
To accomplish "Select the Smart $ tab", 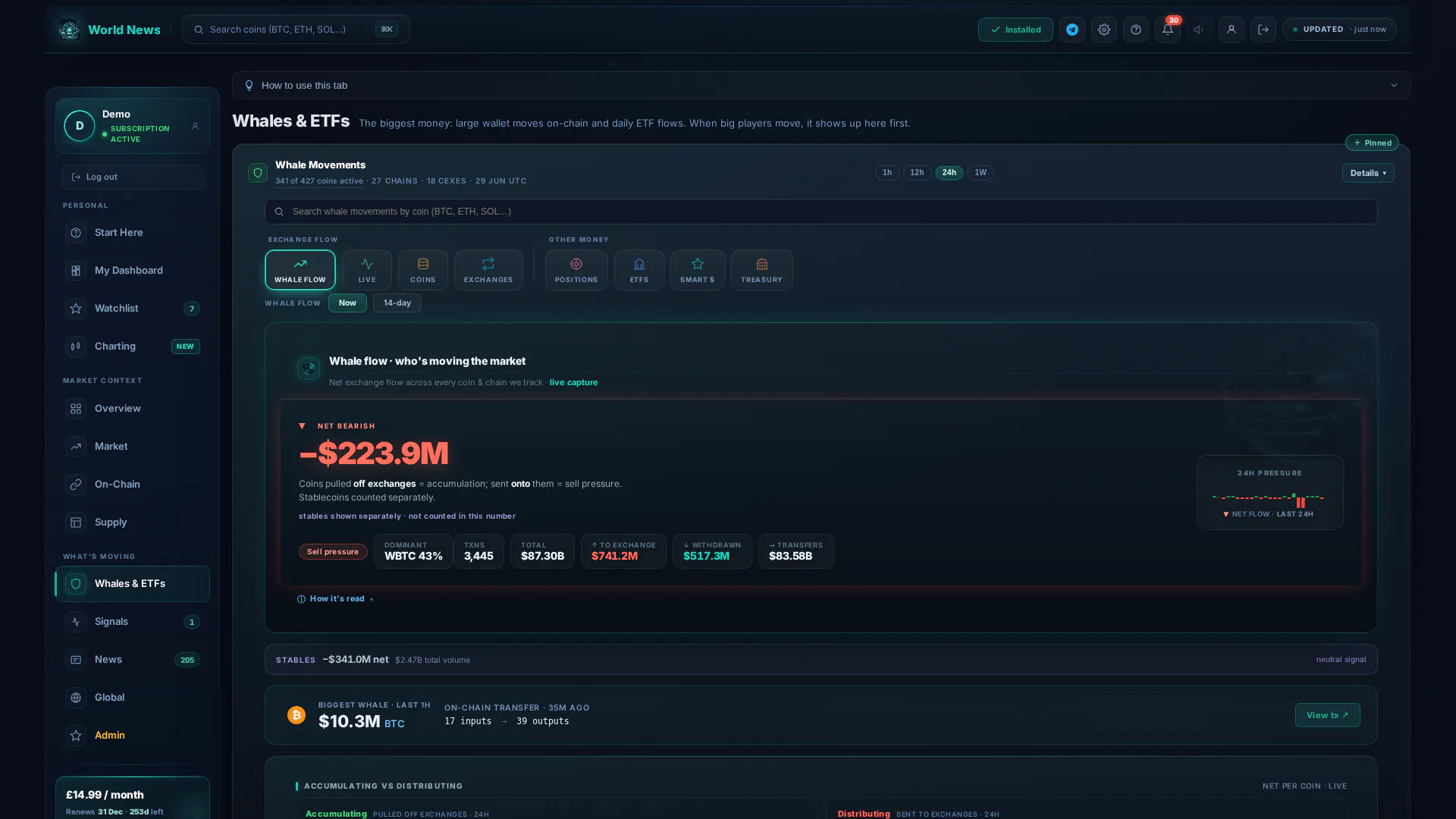I will (x=698, y=270).
